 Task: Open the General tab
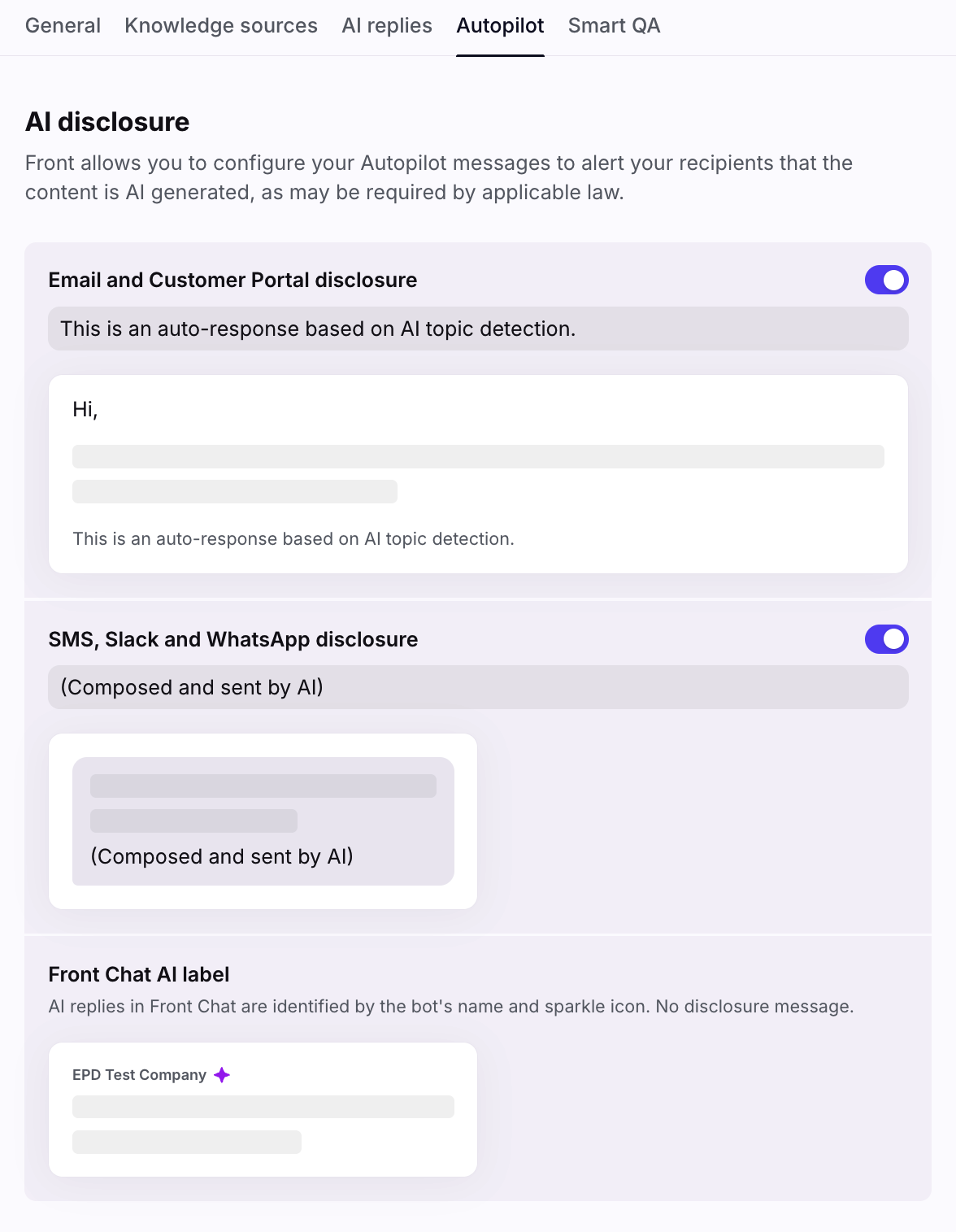pyautogui.click(x=63, y=26)
